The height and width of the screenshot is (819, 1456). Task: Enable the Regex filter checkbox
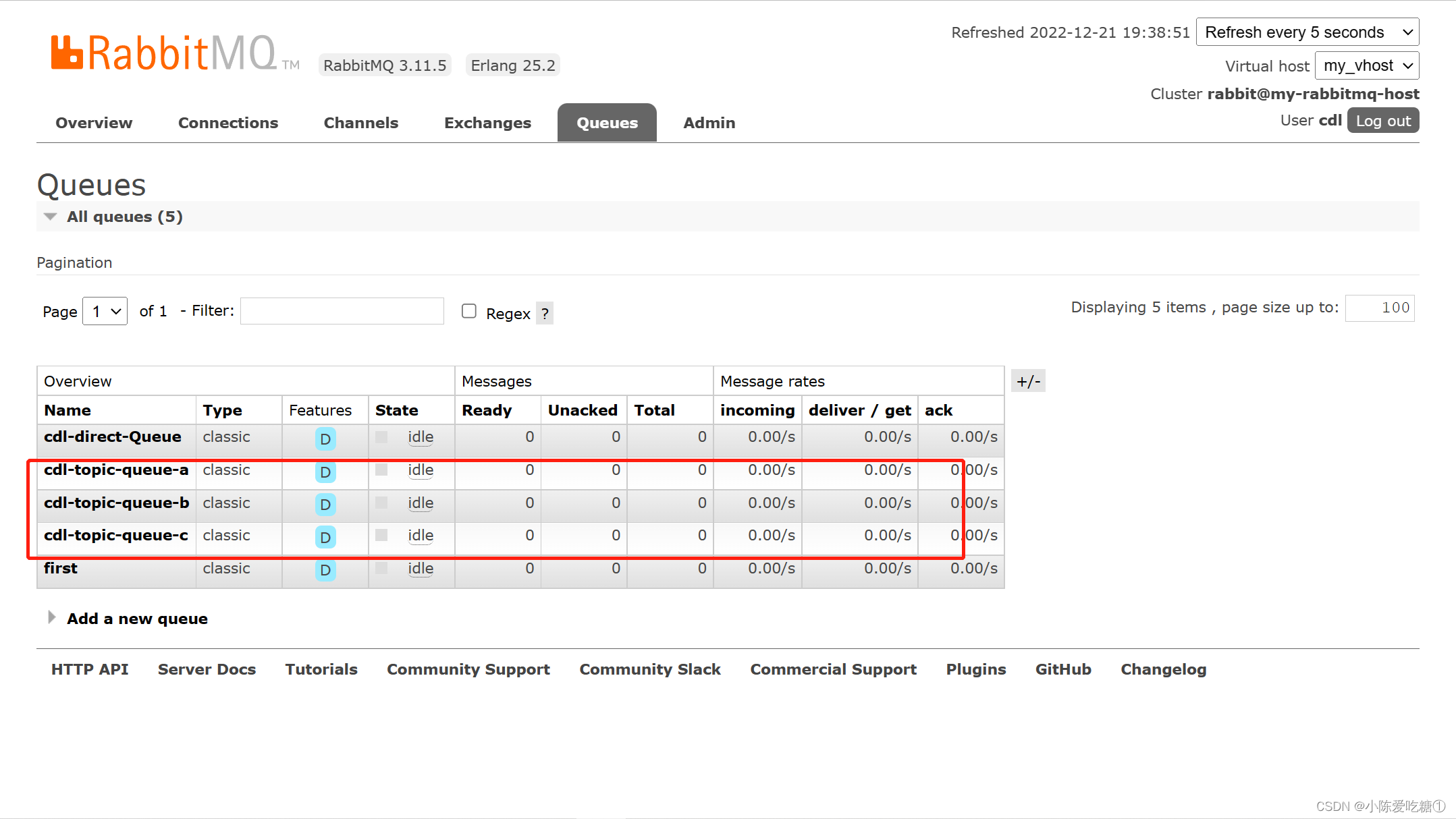[x=469, y=311]
